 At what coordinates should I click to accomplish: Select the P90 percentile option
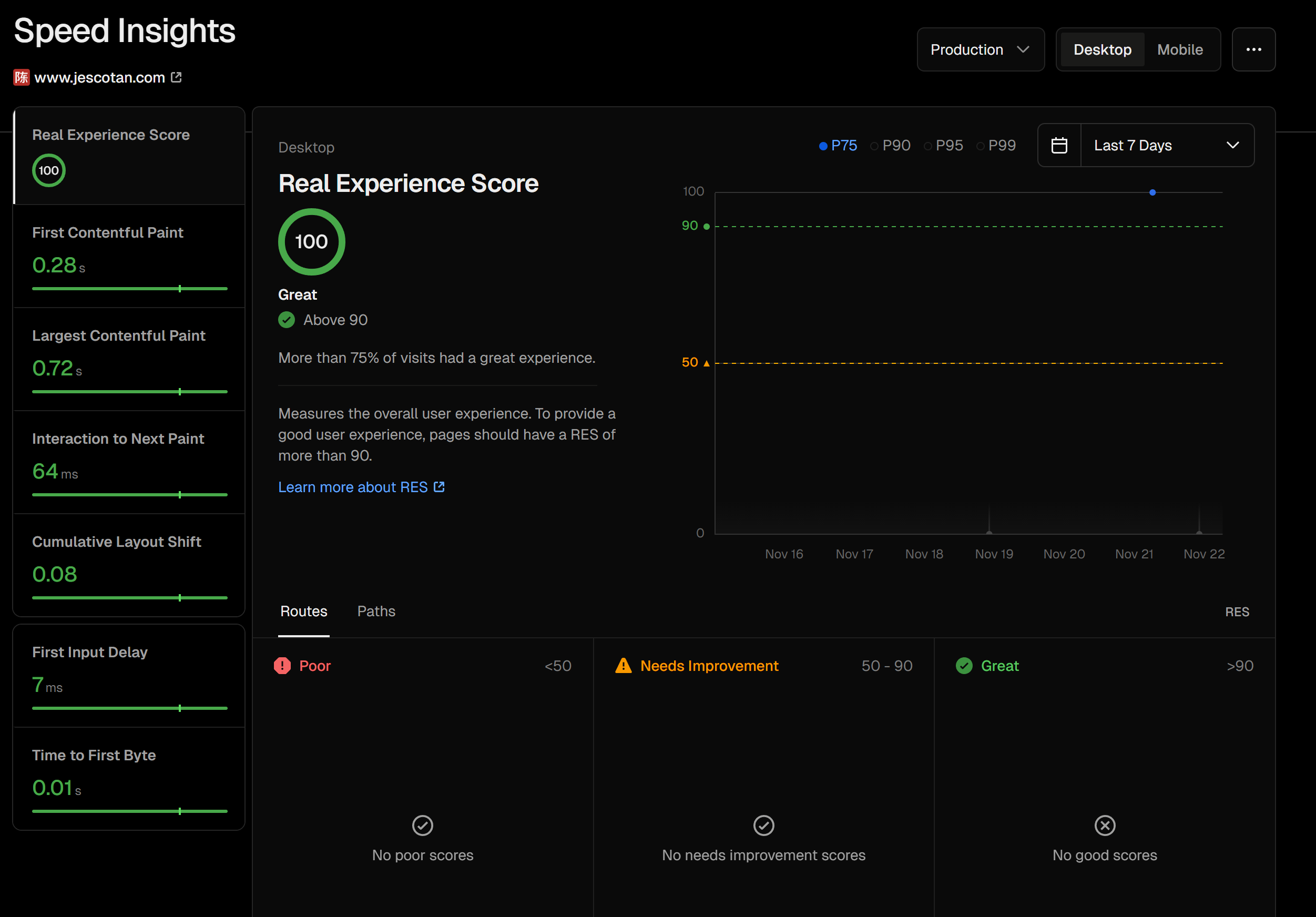[x=890, y=145]
